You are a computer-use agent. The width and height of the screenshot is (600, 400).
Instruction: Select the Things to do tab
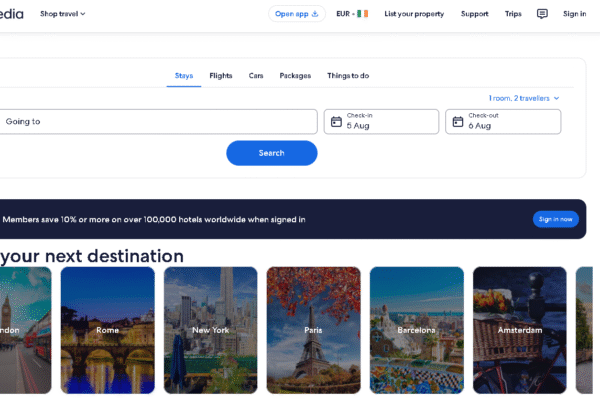[x=348, y=76]
